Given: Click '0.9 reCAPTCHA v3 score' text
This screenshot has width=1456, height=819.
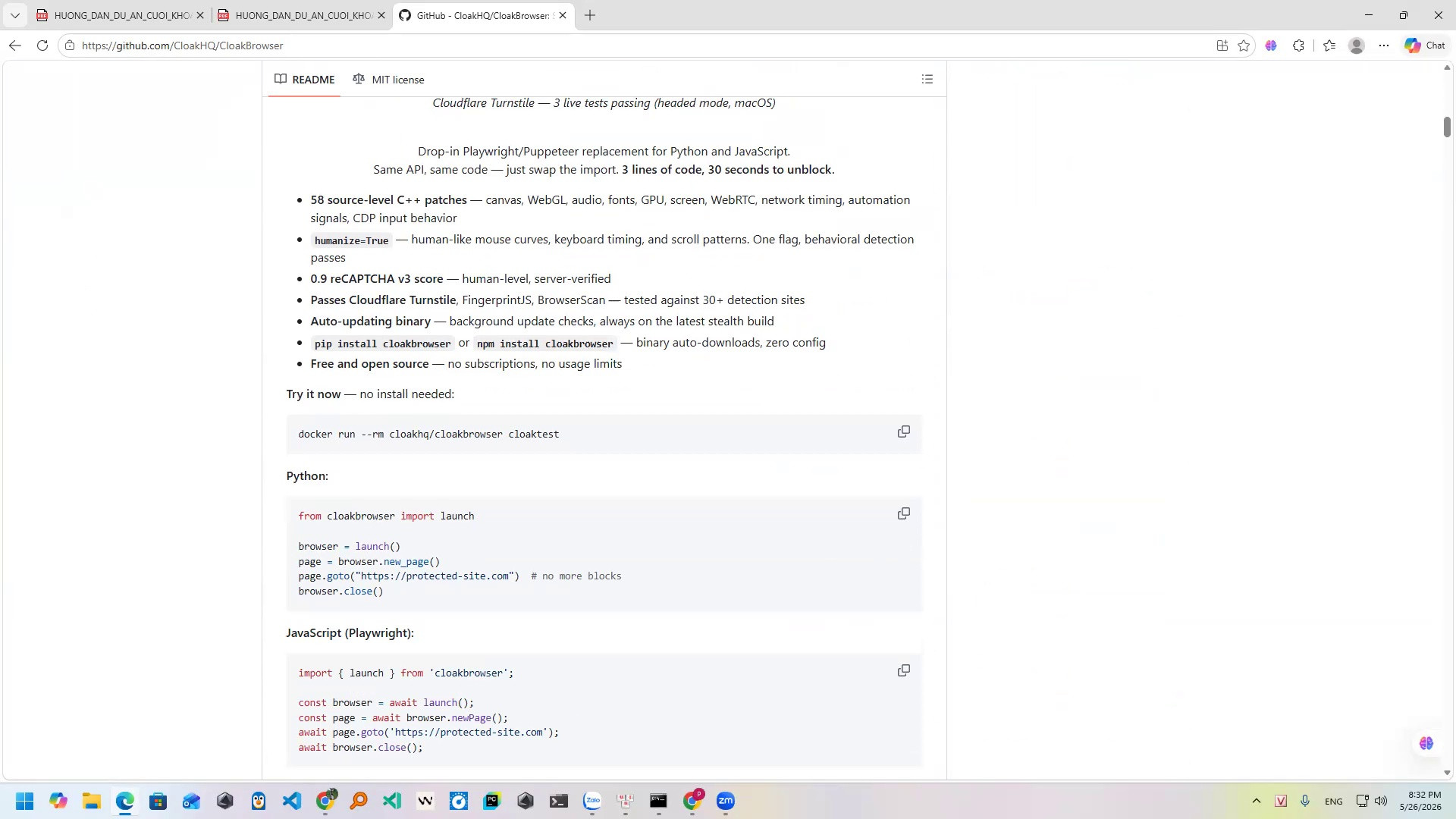Looking at the screenshot, I should point(377,279).
